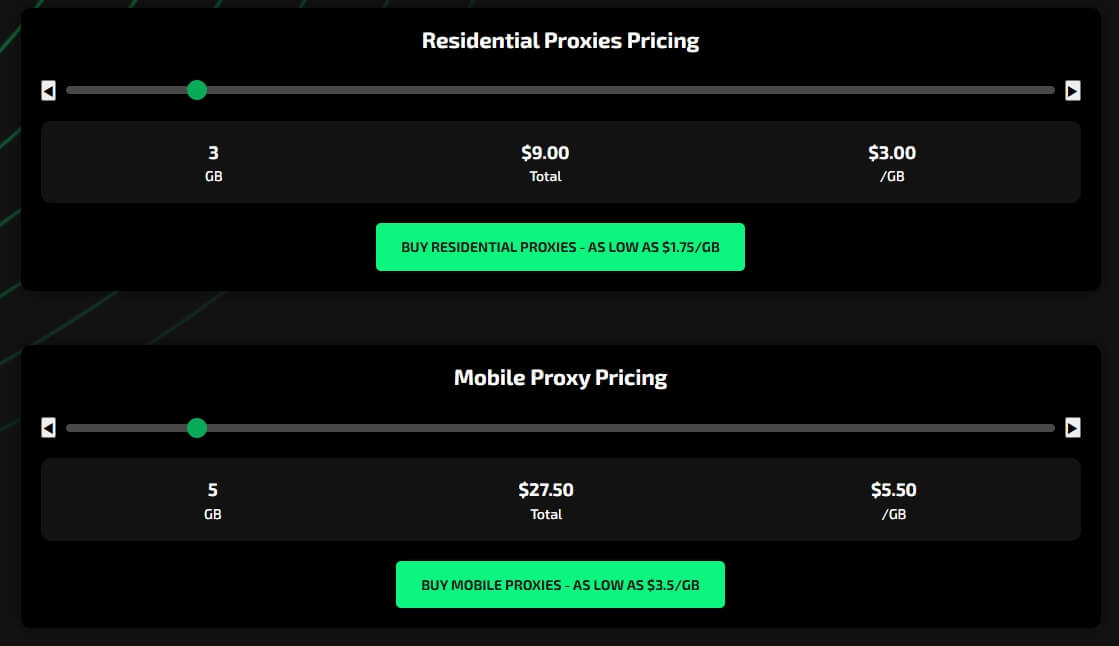Viewport: 1119px width, 646px height.
Task: Click the Mobile Proxy Pricing heading
Action: click(560, 378)
